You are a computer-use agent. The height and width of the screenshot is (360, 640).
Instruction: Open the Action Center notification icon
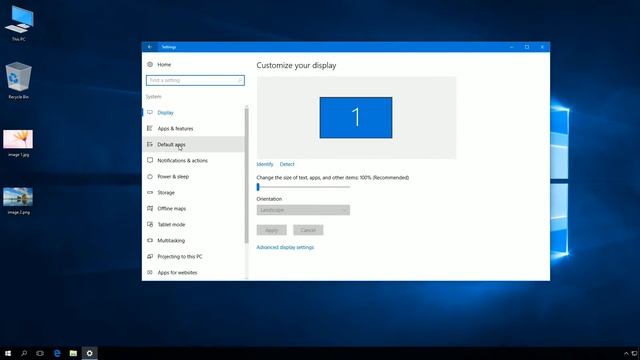click(635, 353)
